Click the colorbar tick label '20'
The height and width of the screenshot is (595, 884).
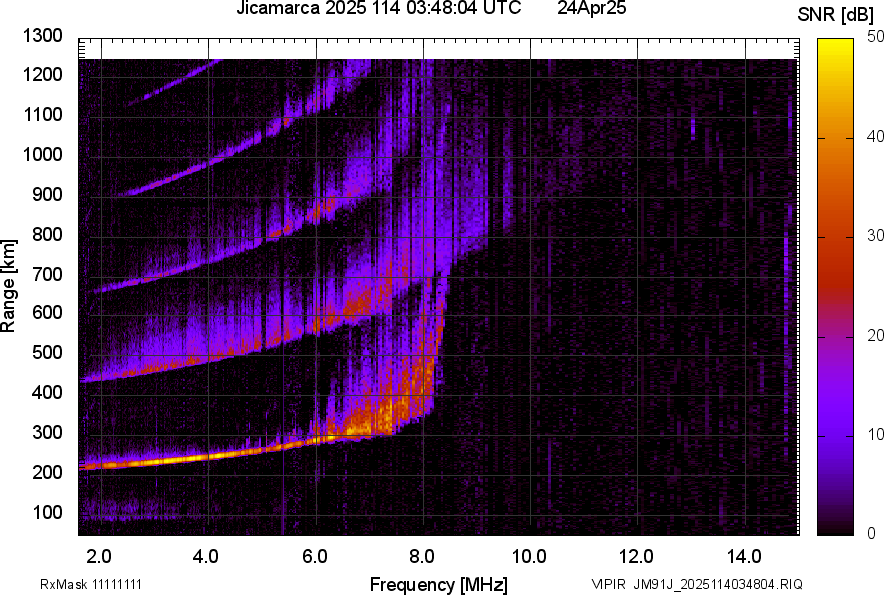click(x=875, y=335)
